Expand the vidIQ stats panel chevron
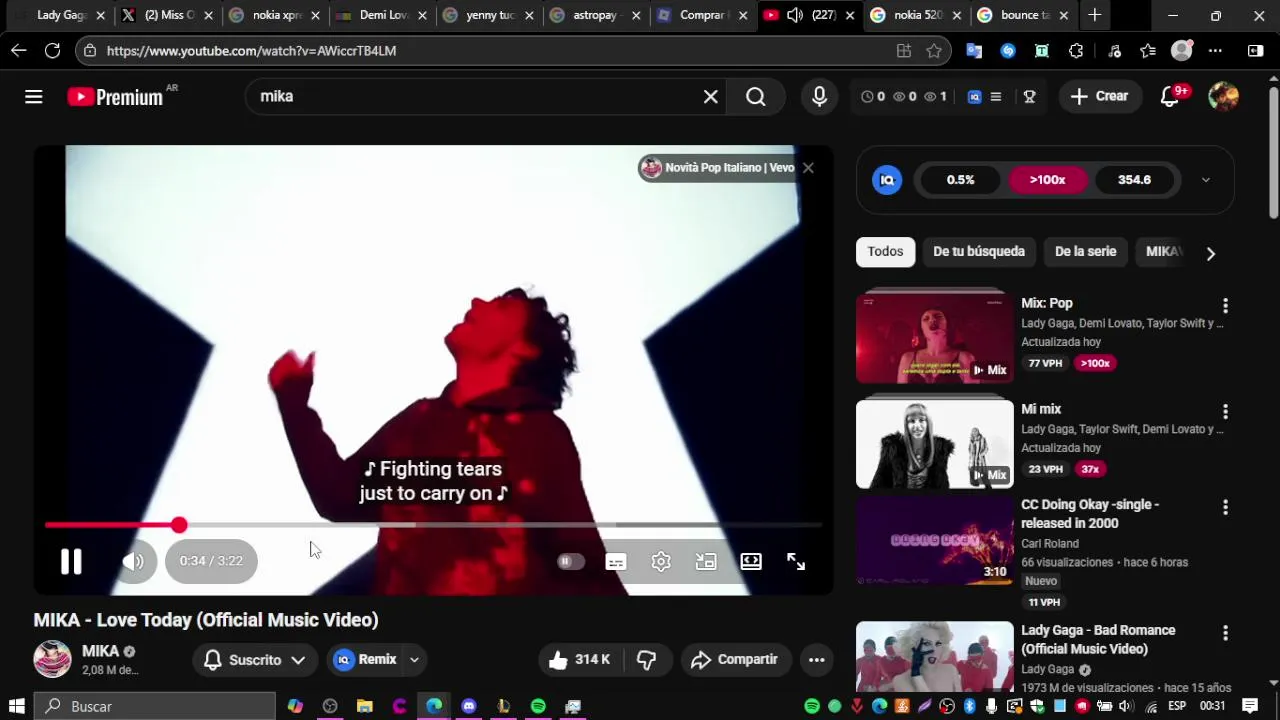Image resolution: width=1280 pixels, height=720 pixels. (1205, 180)
